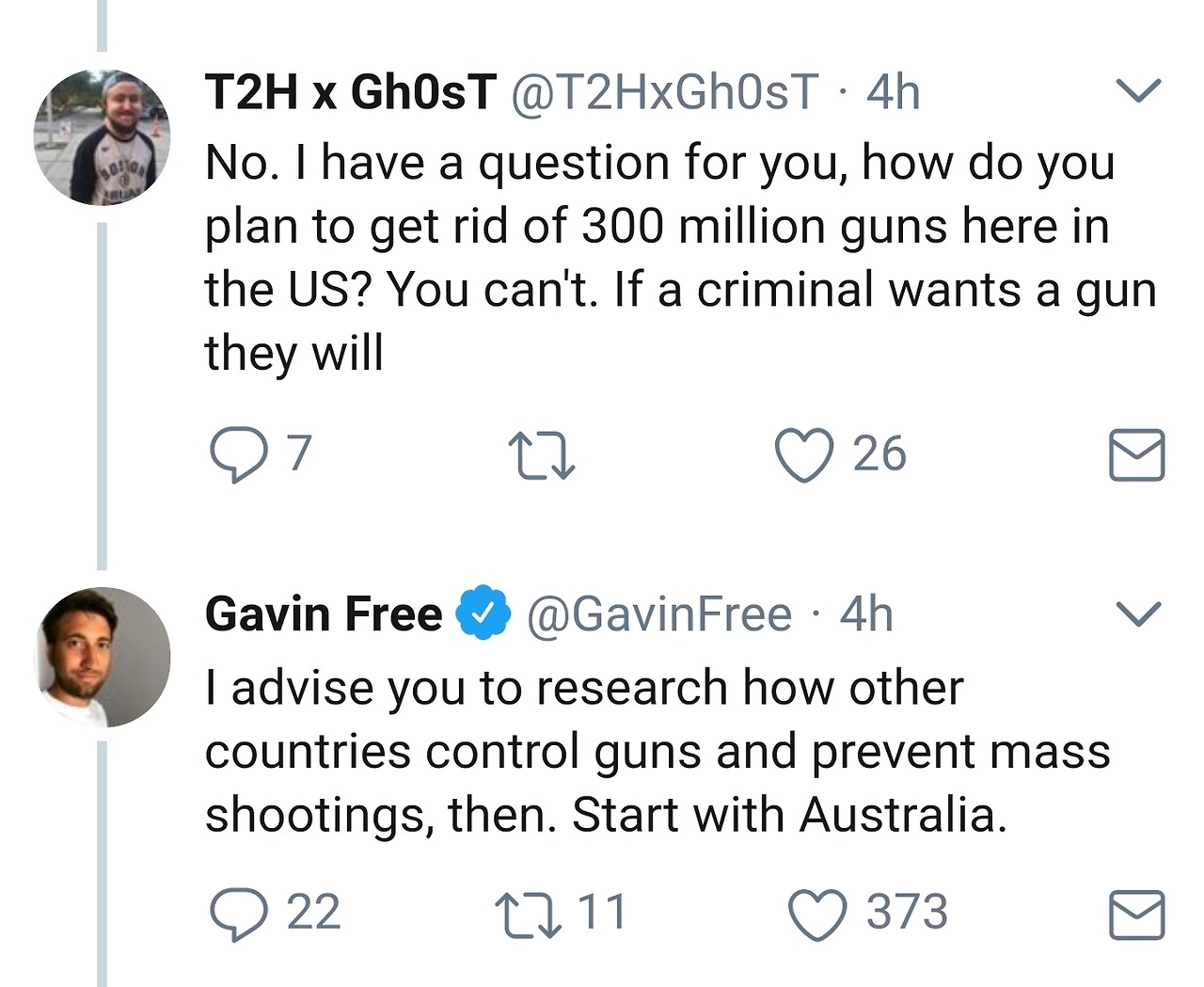Visit the @T2HxGh0sT handle
Screen dimensions: 1204x987
tap(664, 92)
